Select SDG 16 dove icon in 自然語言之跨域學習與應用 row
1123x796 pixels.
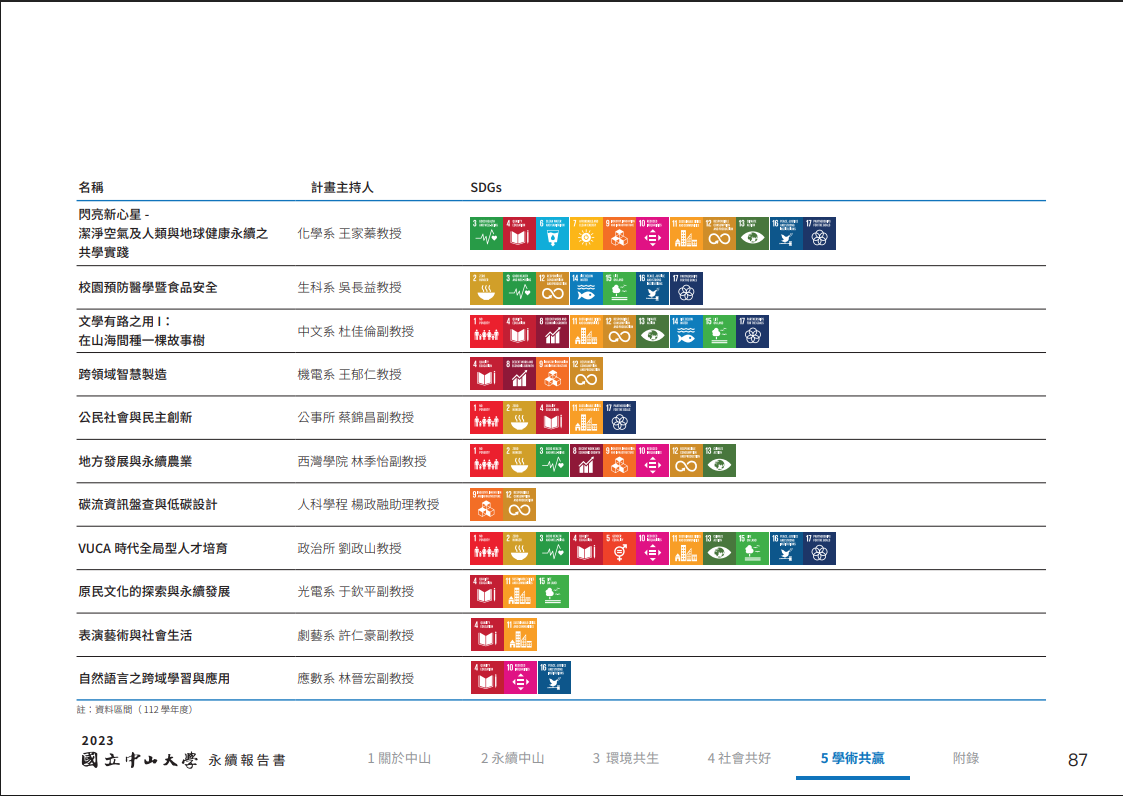554,678
